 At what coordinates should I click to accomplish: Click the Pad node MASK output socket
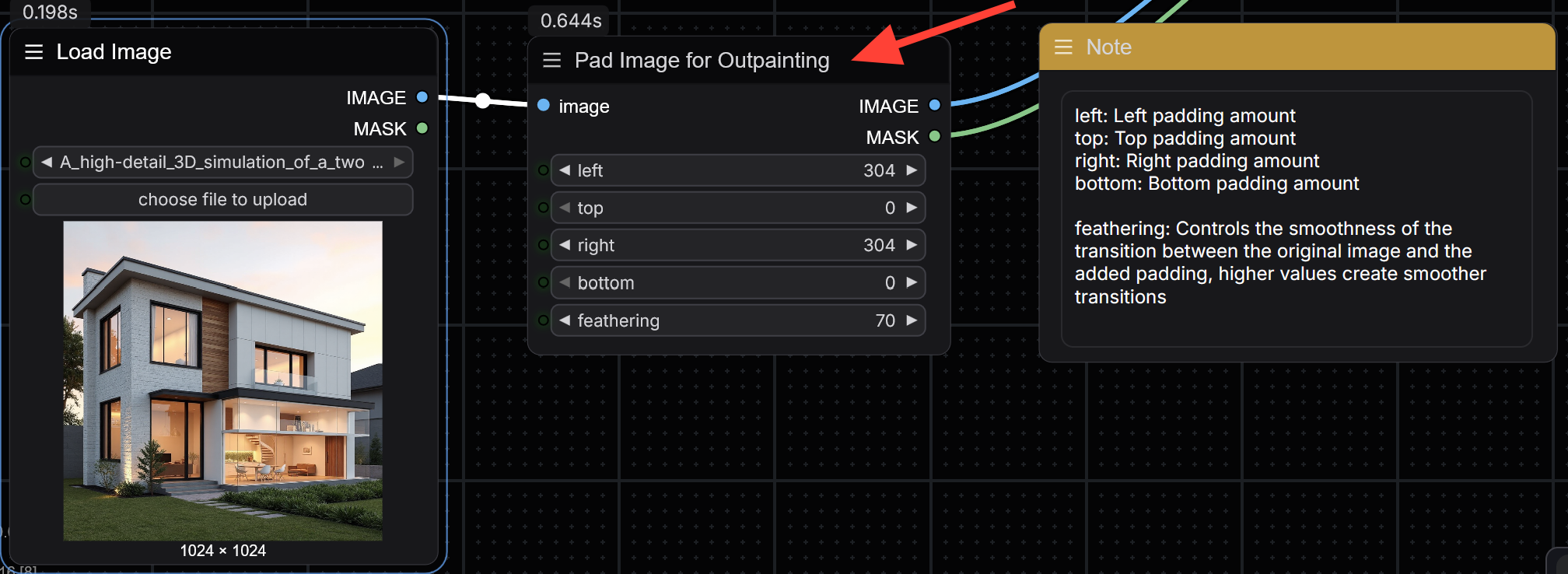[935, 137]
